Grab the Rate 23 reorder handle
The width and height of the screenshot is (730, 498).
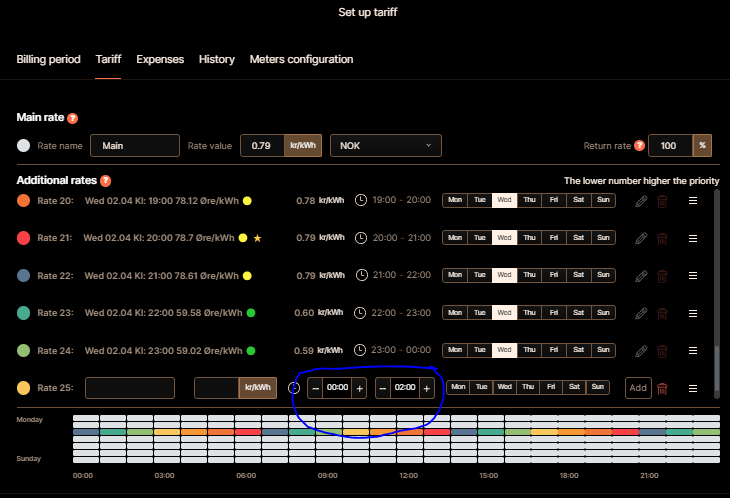693,313
